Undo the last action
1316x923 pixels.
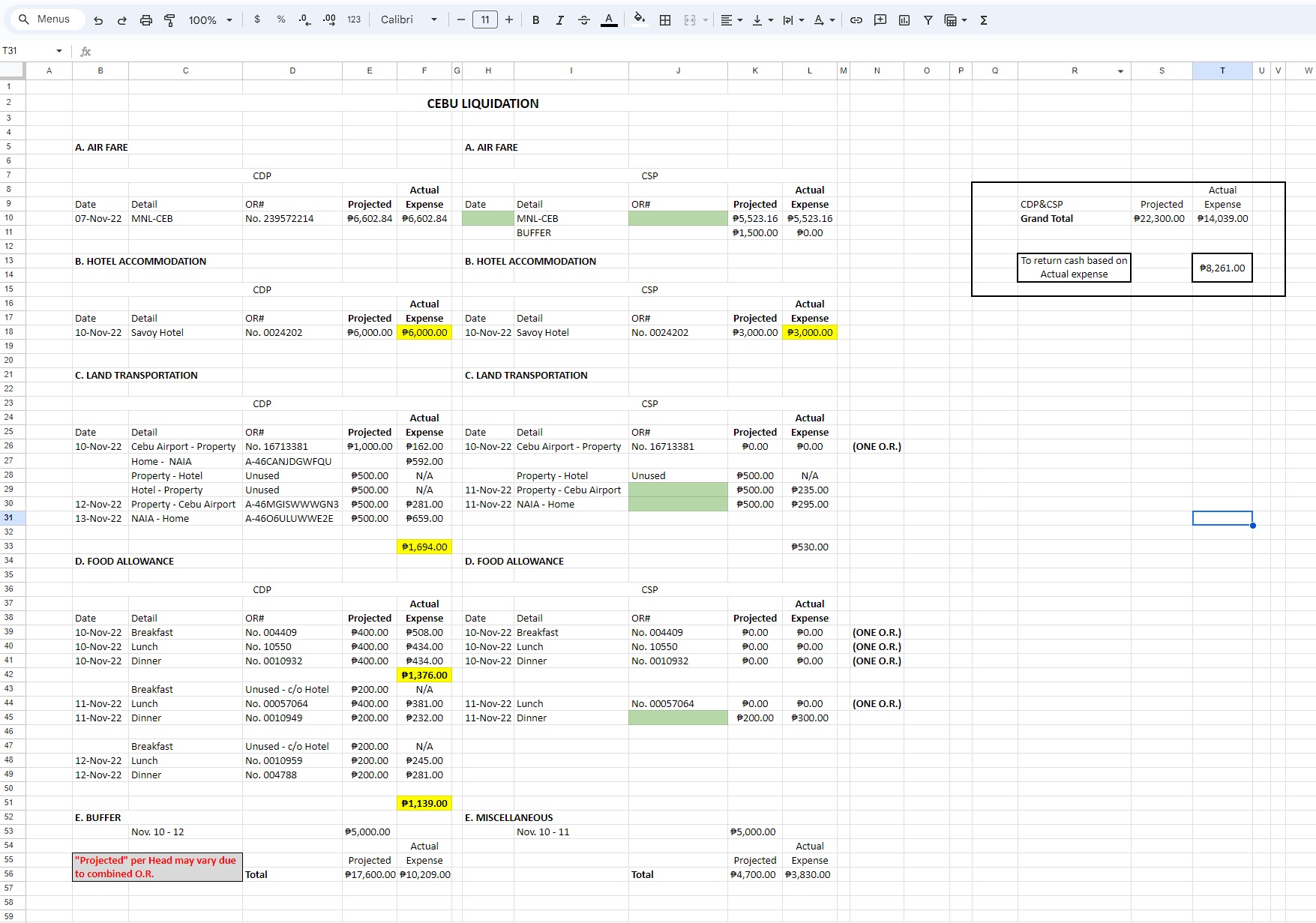pos(98,20)
